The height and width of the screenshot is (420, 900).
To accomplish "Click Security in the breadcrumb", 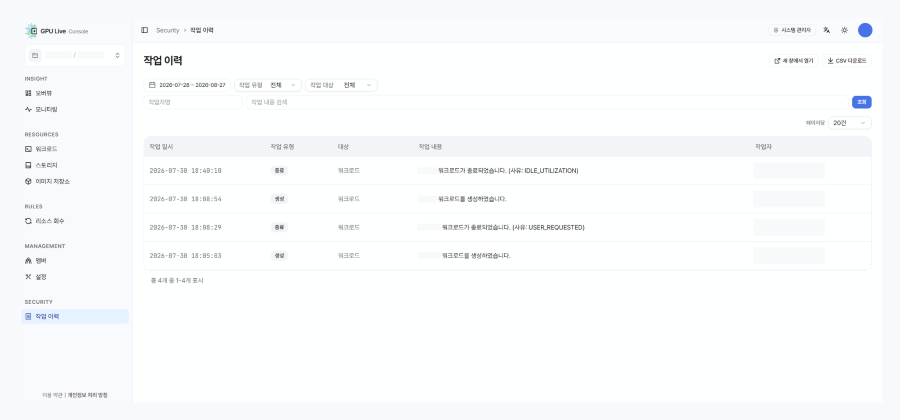I will [168, 30].
